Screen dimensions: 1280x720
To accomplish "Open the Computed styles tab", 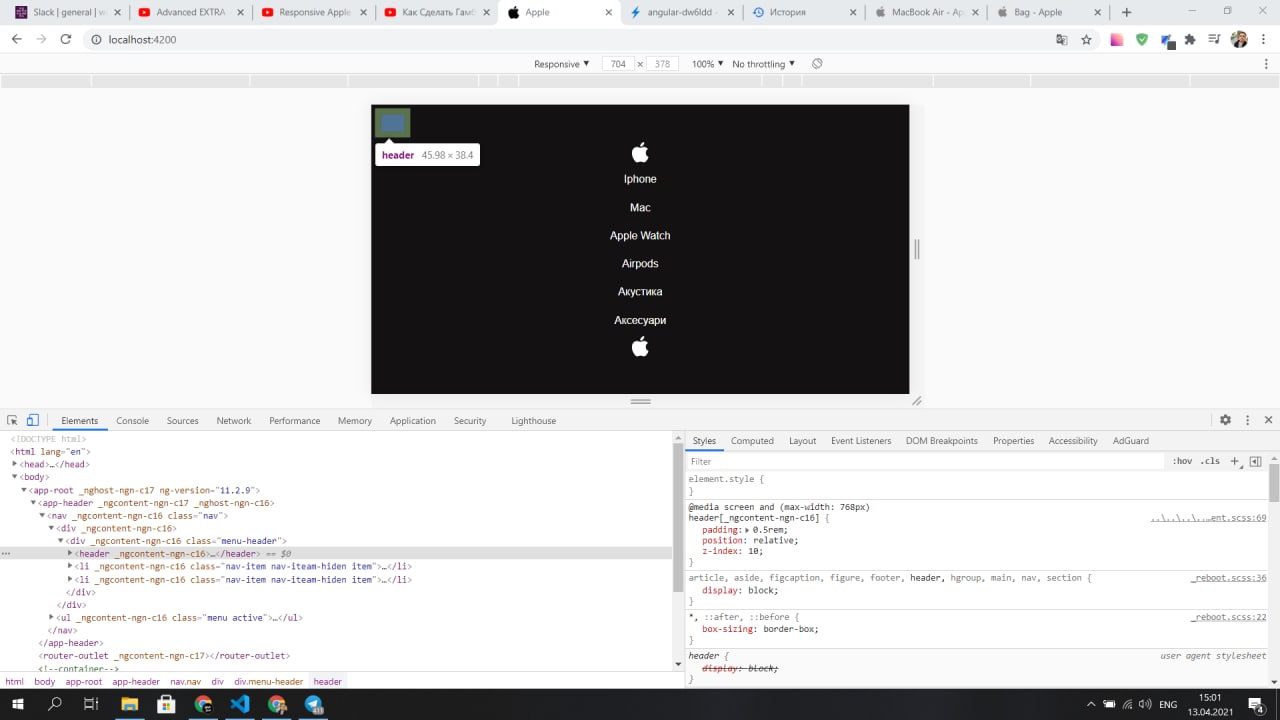I will 752,441.
